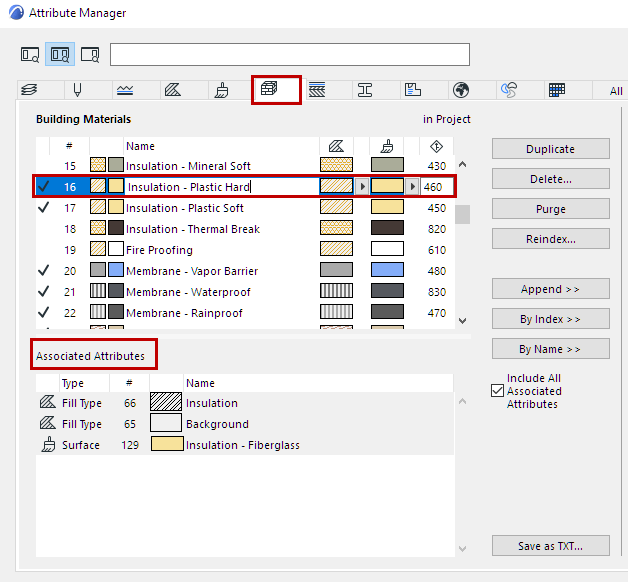Click the Delete... button
Image resolution: width=628 pixels, height=582 pixels.
click(x=551, y=179)
